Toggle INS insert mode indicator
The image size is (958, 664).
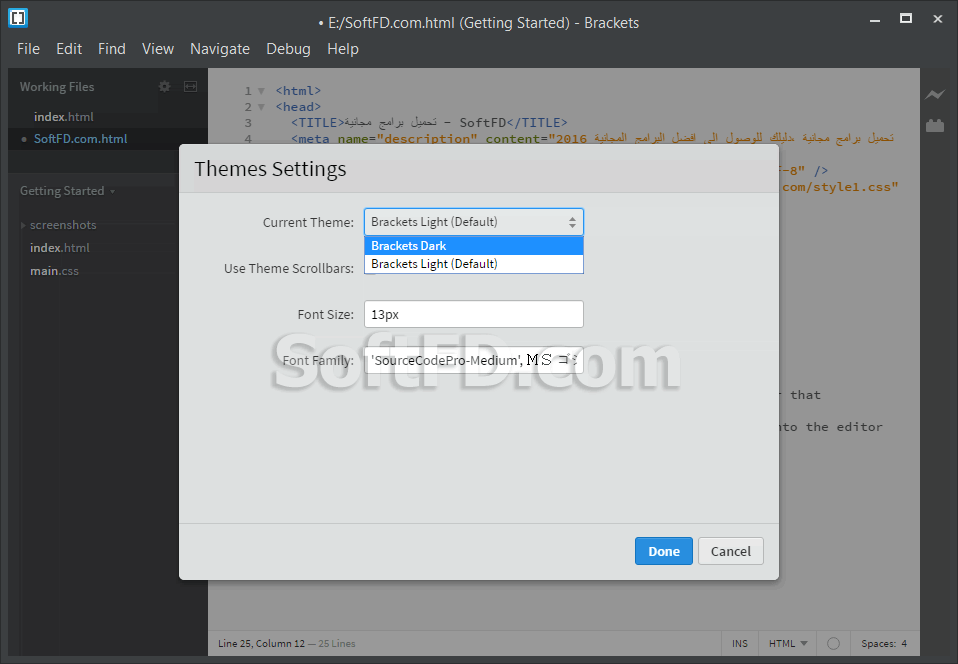pos(740,643)
